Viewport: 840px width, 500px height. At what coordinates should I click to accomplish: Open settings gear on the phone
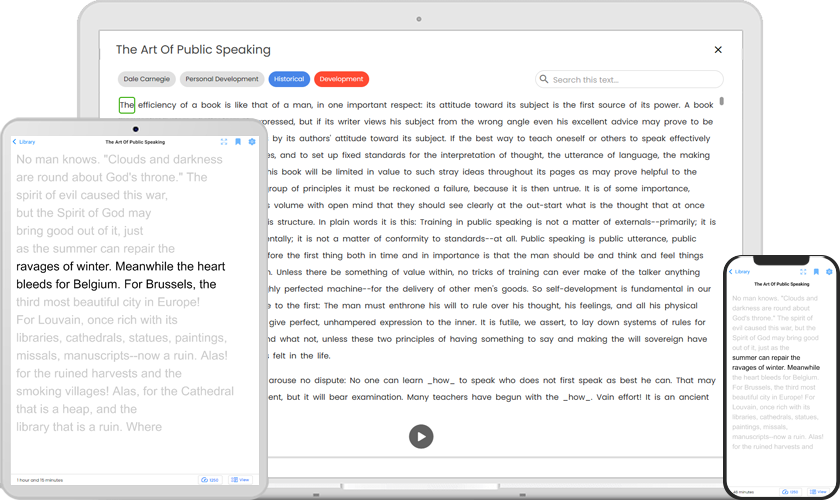pyautogui.click(x=829, y=272)
